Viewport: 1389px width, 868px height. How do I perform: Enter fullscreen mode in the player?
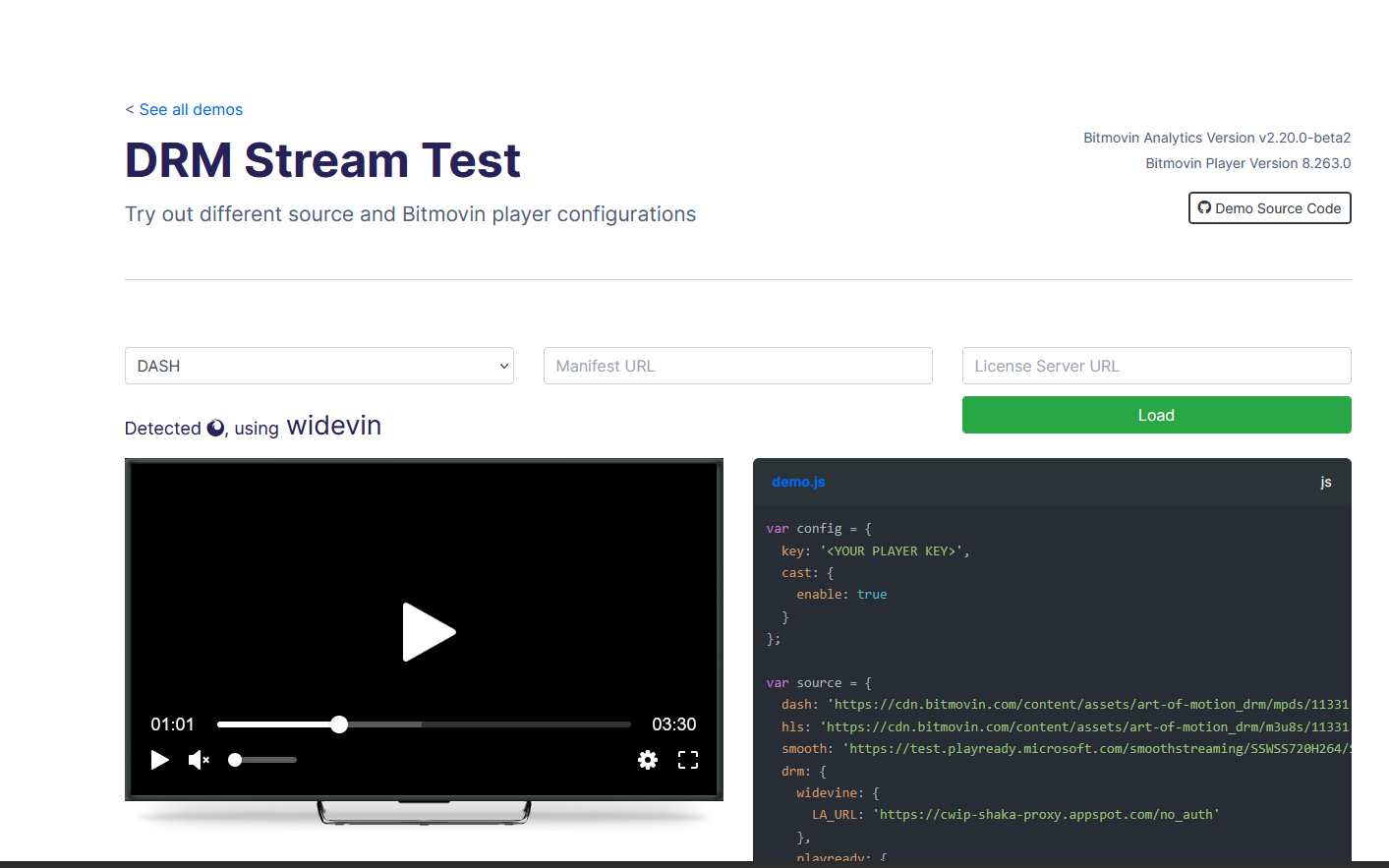point(688,760)
